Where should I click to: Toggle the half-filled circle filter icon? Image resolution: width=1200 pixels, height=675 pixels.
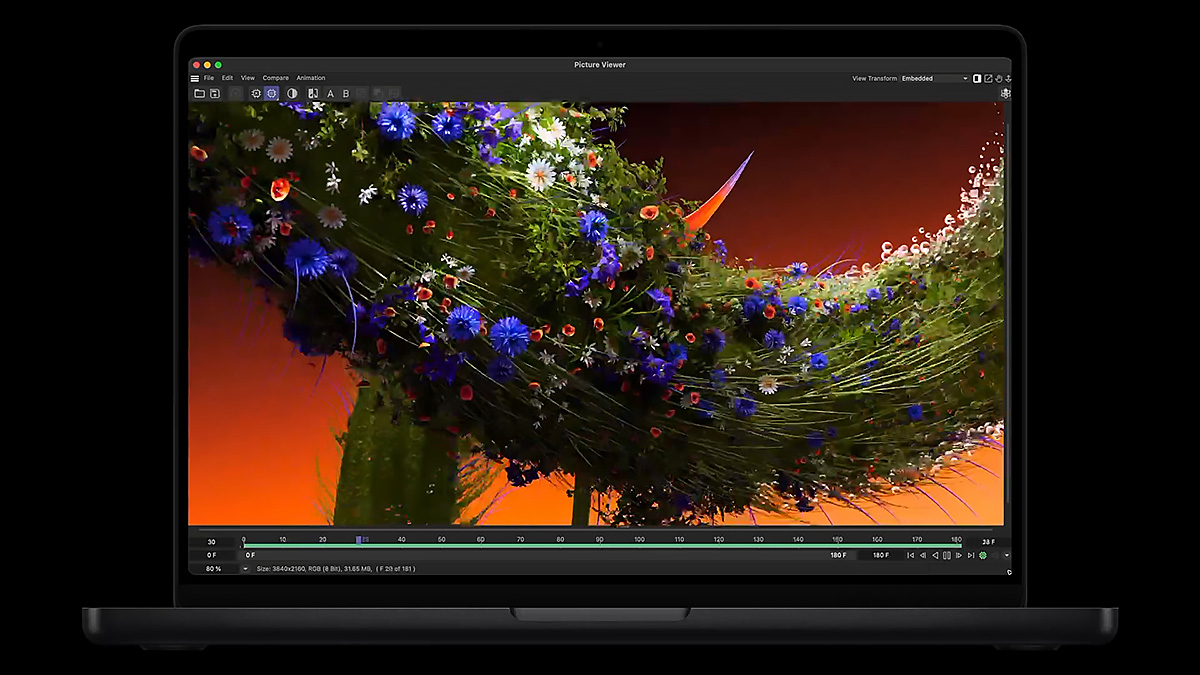click(x=292, y=93)
